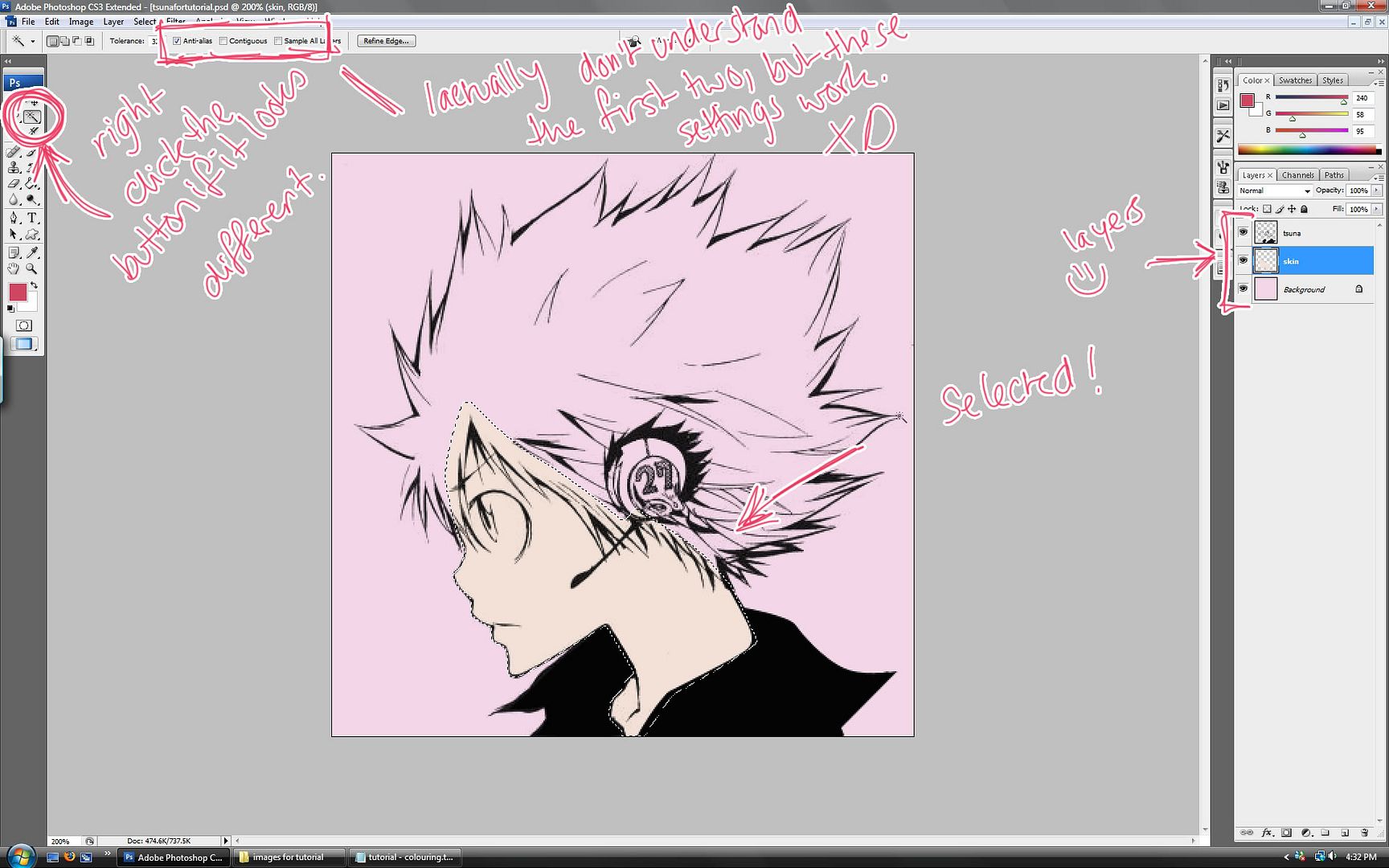Click the link layers icon
Viewport: 1389px width, 868px height.
click(x=1247, y=833)
